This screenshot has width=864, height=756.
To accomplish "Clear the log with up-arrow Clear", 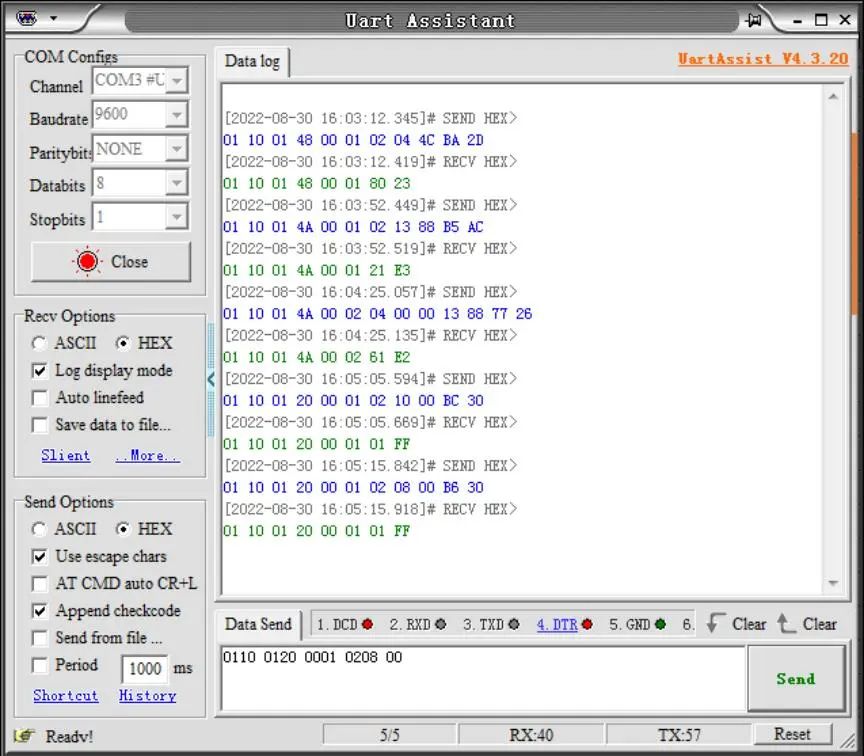I will [x=807, y=624].
